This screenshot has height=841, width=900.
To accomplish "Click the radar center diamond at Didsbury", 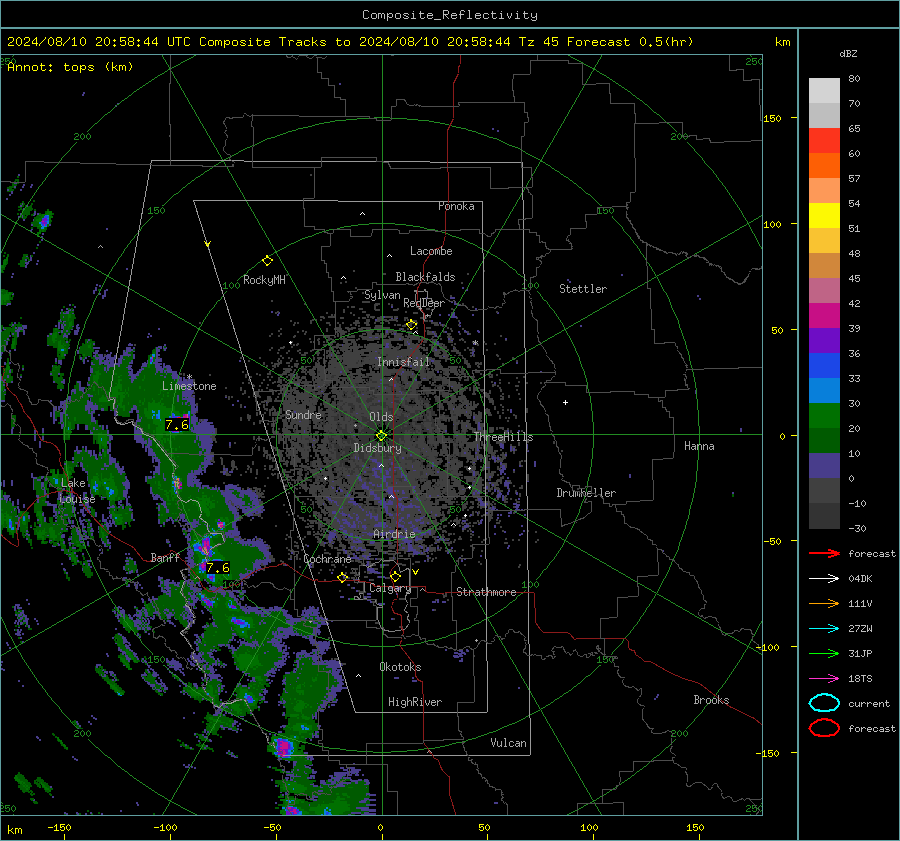I will [381, 435].
